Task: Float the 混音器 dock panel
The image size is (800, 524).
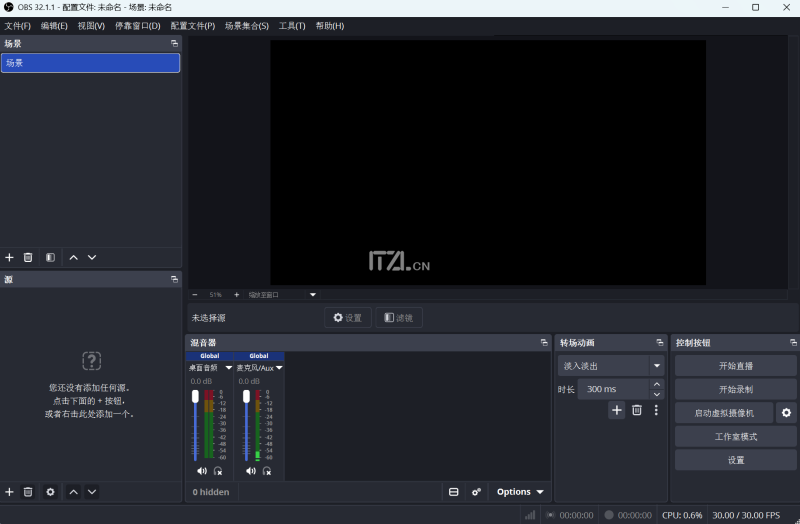Action: (x=544, y=342)
